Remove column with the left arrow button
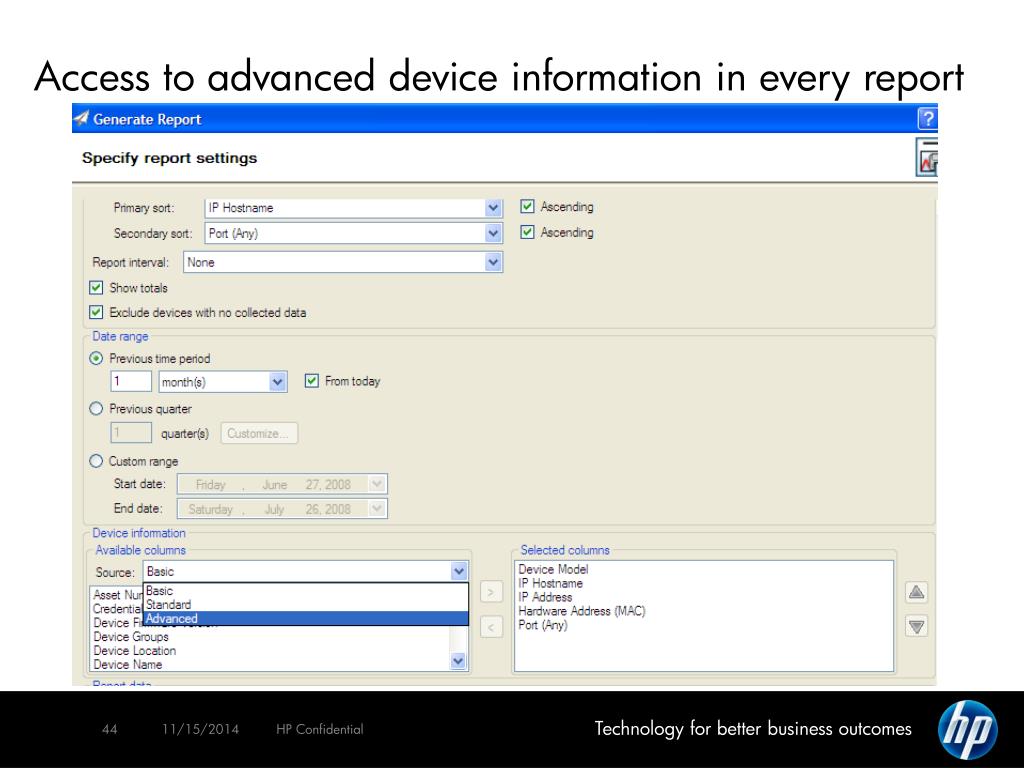This screenshot has height=768, width=1024. (491, 628)
